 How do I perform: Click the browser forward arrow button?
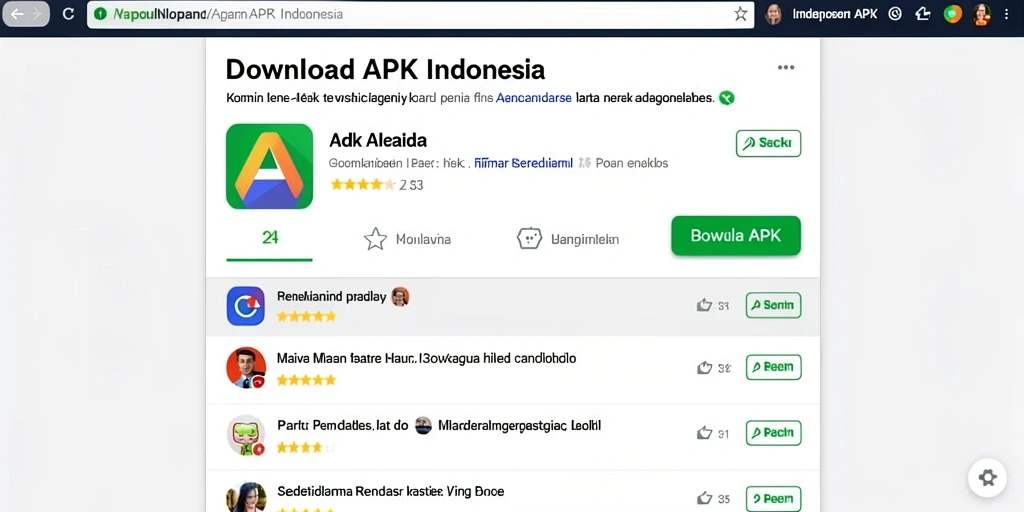[x=37, y=14]
